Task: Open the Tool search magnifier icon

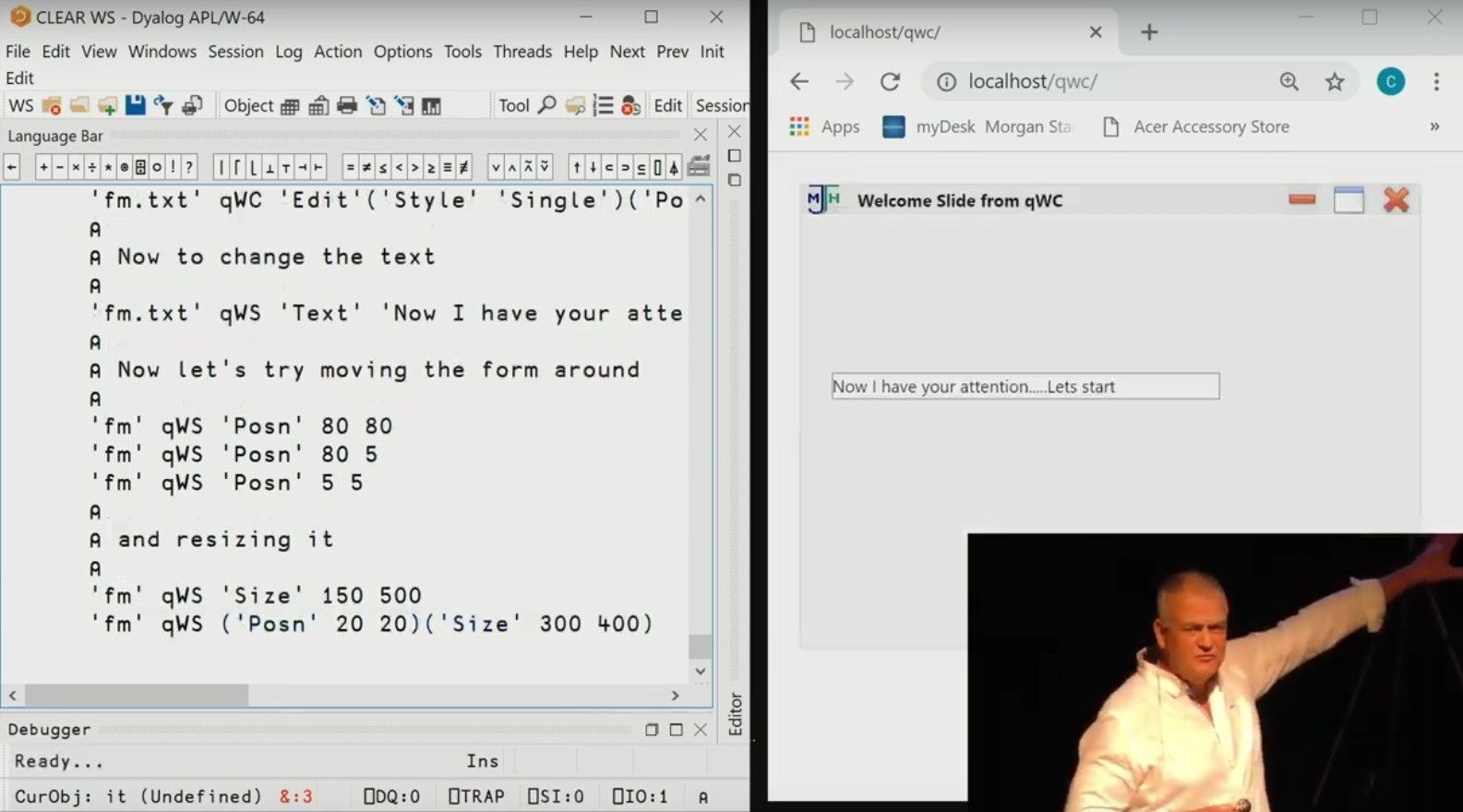Action: [546, 105]
